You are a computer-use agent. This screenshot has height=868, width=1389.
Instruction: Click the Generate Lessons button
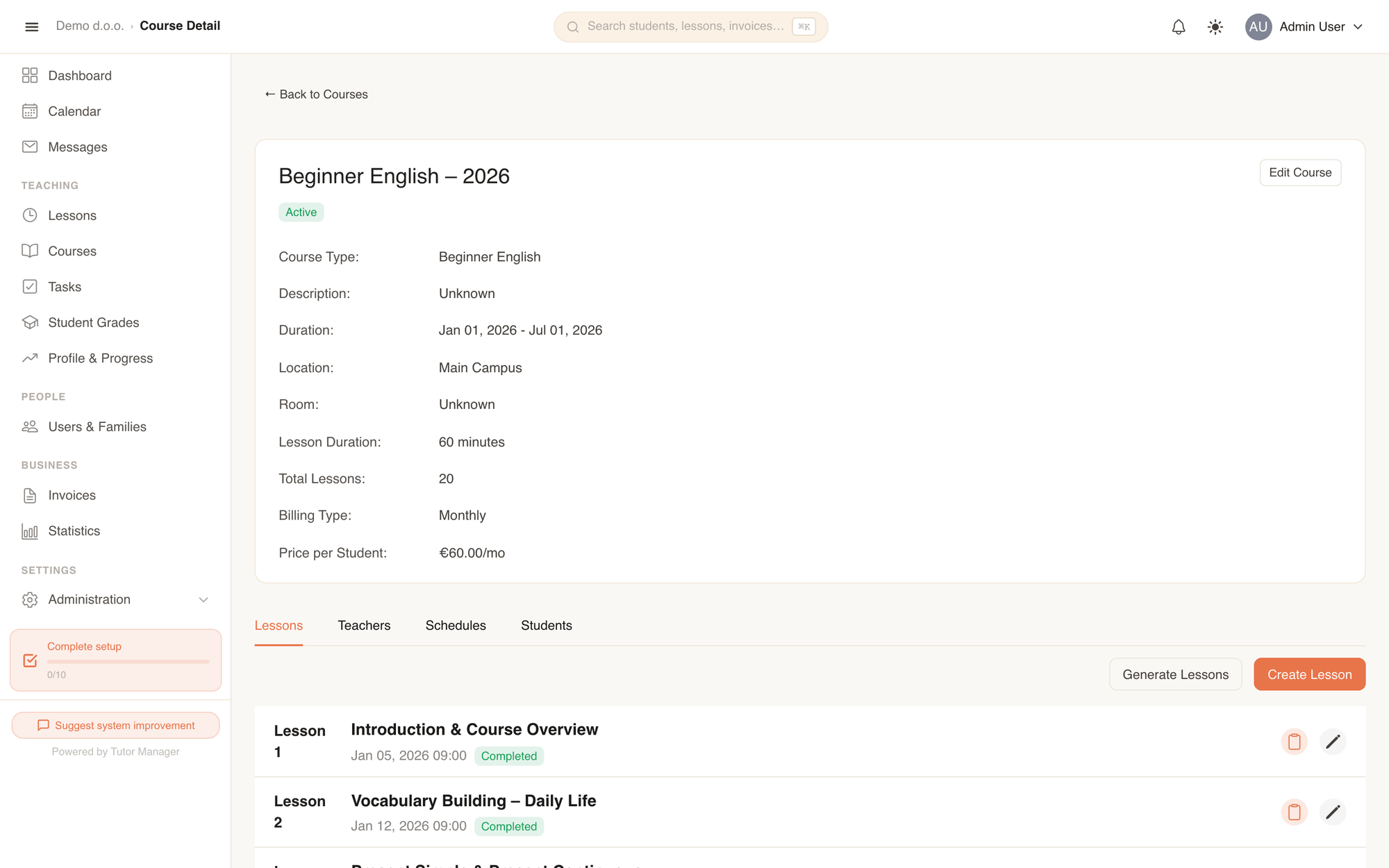click(1175, 674)
